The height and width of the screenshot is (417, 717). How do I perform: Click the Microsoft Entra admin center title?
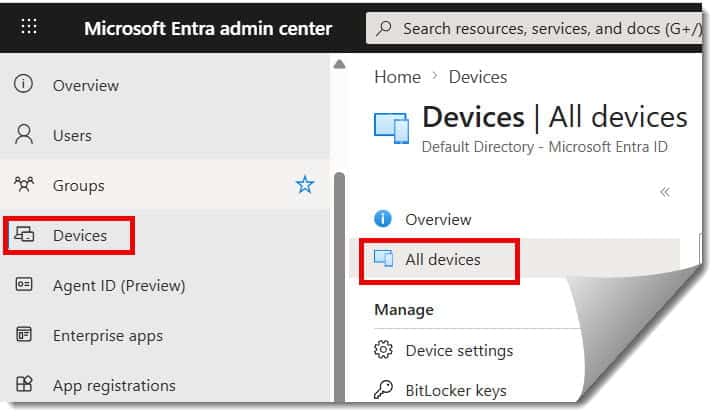pyautogui.click(x=208, y=28)
